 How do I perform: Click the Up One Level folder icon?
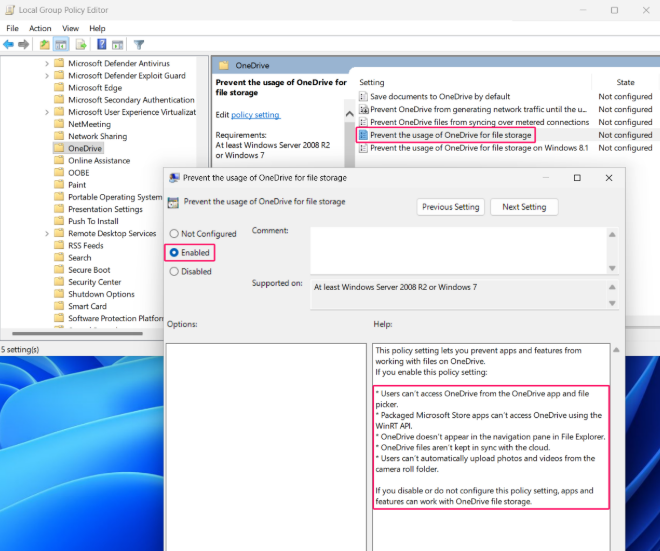tap(44, 44)
